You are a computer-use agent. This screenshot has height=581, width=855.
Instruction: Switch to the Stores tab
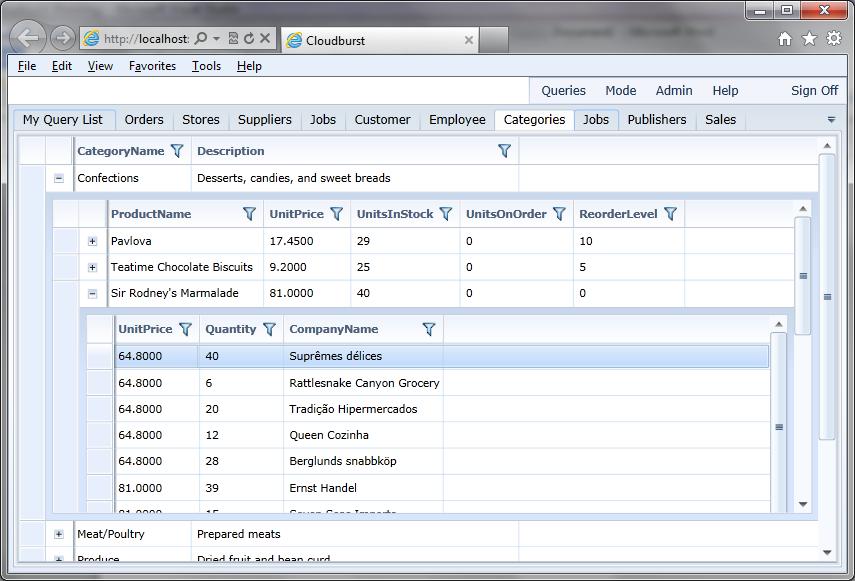pyautogui.click(x=201, y=120)
